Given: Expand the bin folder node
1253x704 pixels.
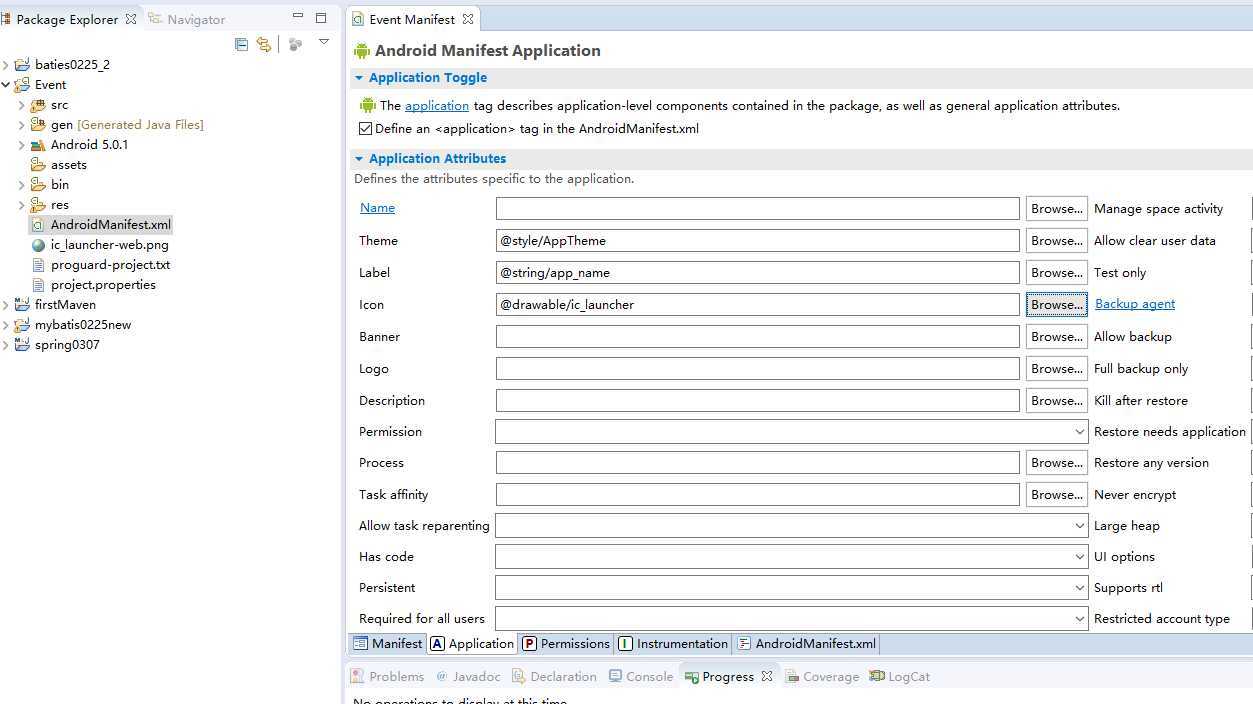Looking at the screenshot, I should pyautogui.click(x=22, y=185).
